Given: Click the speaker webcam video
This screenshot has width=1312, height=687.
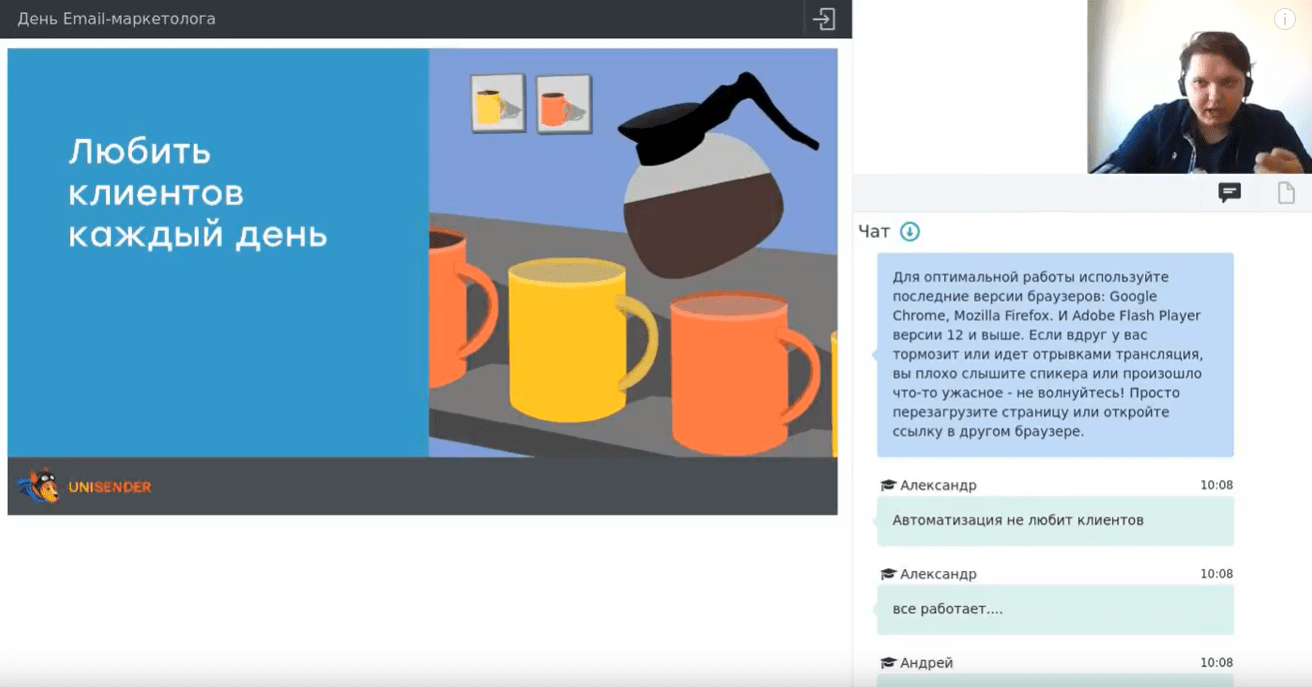Looking at the screenshot, I should point(1199,87).
